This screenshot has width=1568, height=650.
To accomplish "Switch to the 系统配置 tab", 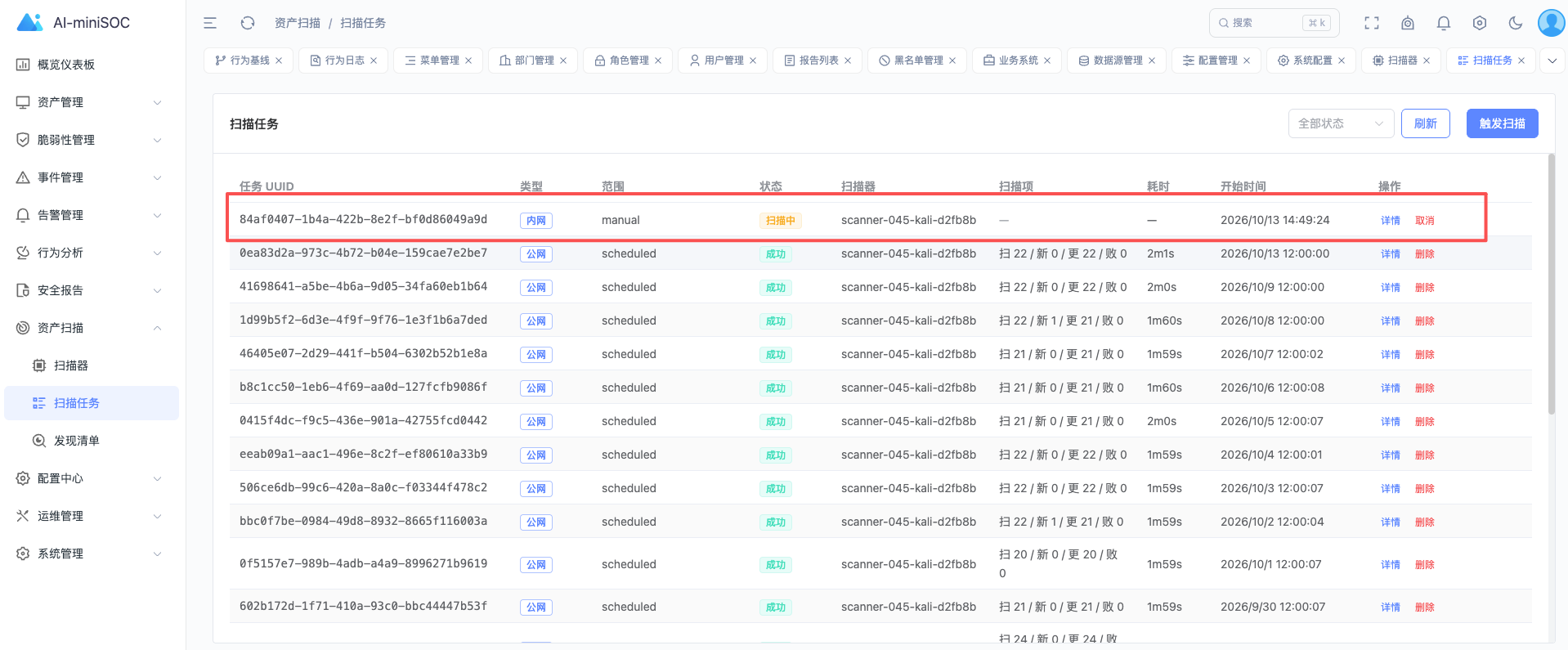I will click(x=1312, y=61).
